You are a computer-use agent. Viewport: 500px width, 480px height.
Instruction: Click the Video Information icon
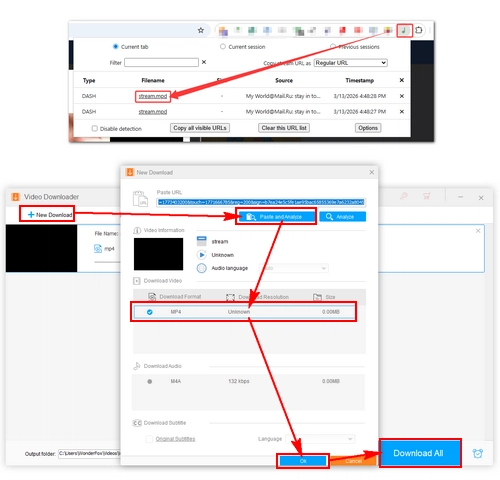click(137, 230)
